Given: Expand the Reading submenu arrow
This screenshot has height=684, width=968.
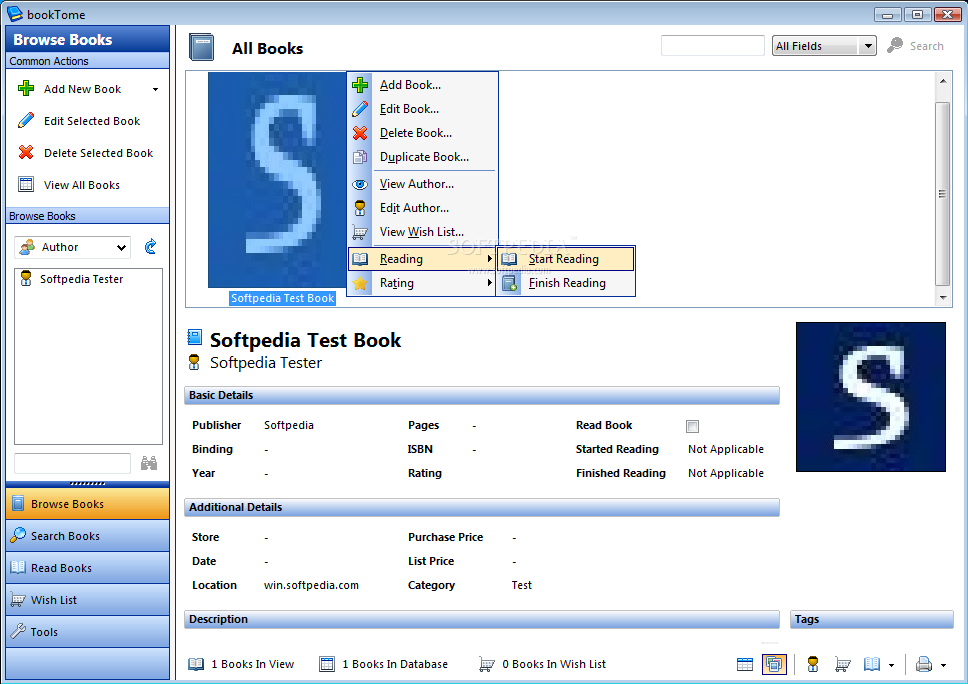Looking at the screenshot, I should pyautogui.click(x=490, y=259).
